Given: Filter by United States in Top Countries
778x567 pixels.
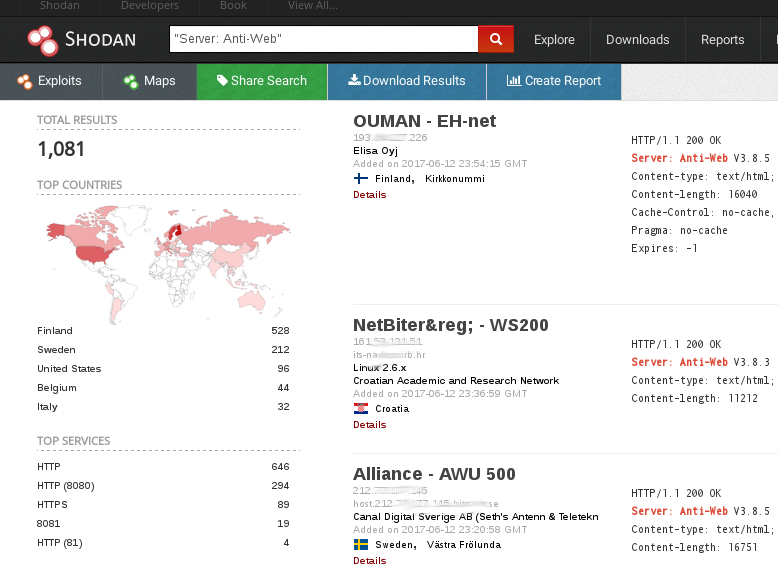Looking at the screenshot, I should pyautogui.click(x=69, y=369).
